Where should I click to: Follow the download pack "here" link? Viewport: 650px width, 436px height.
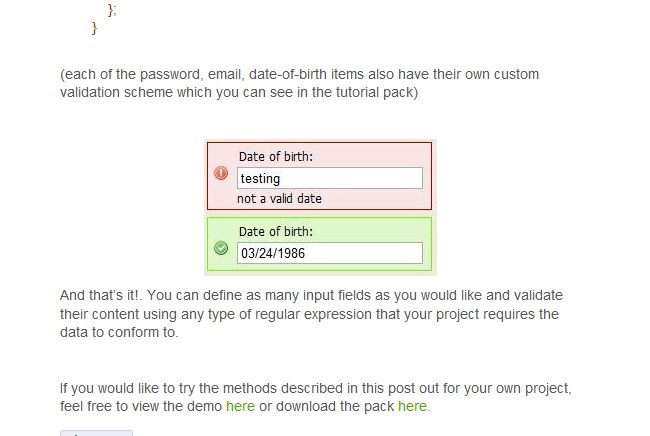click(x=412, y=406)
